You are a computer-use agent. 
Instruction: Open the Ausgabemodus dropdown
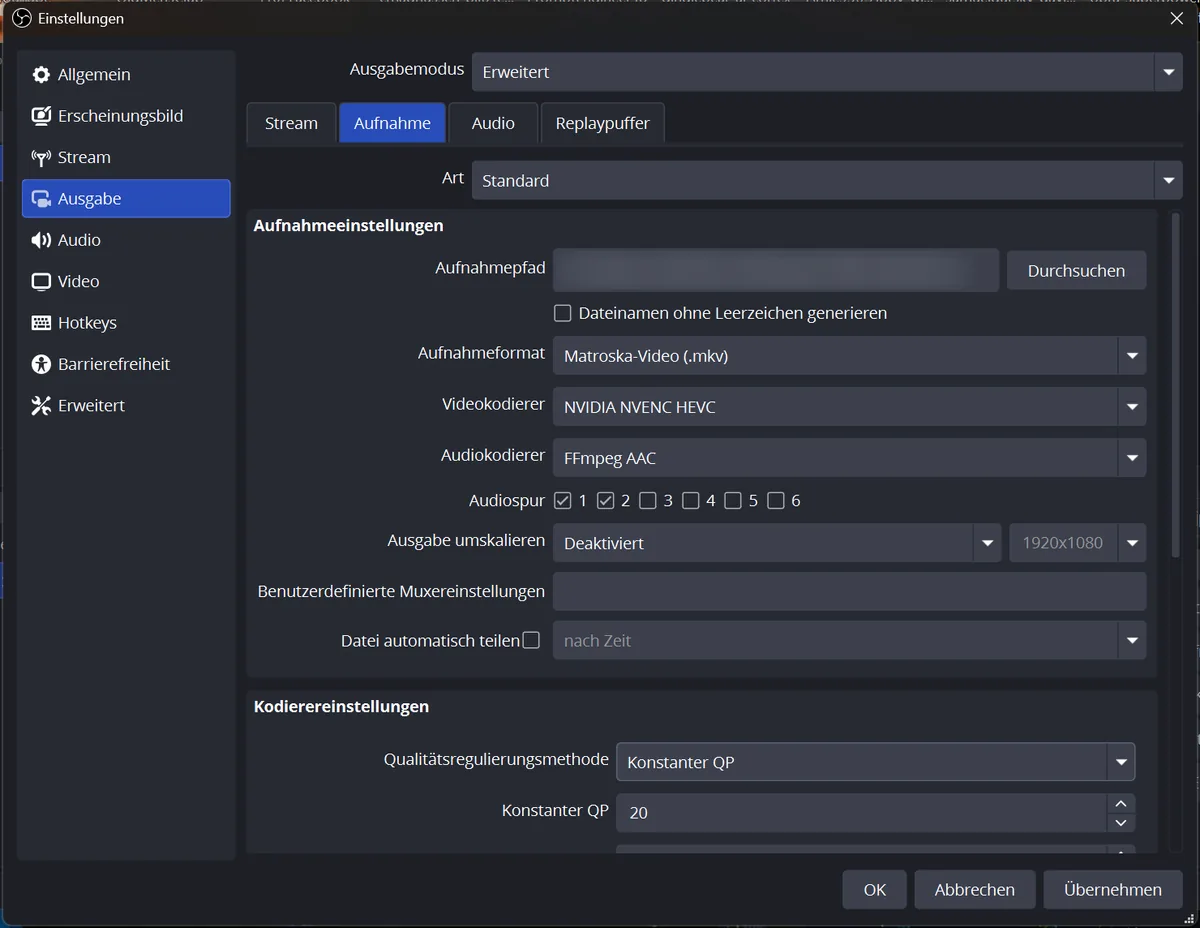[827, 72]
